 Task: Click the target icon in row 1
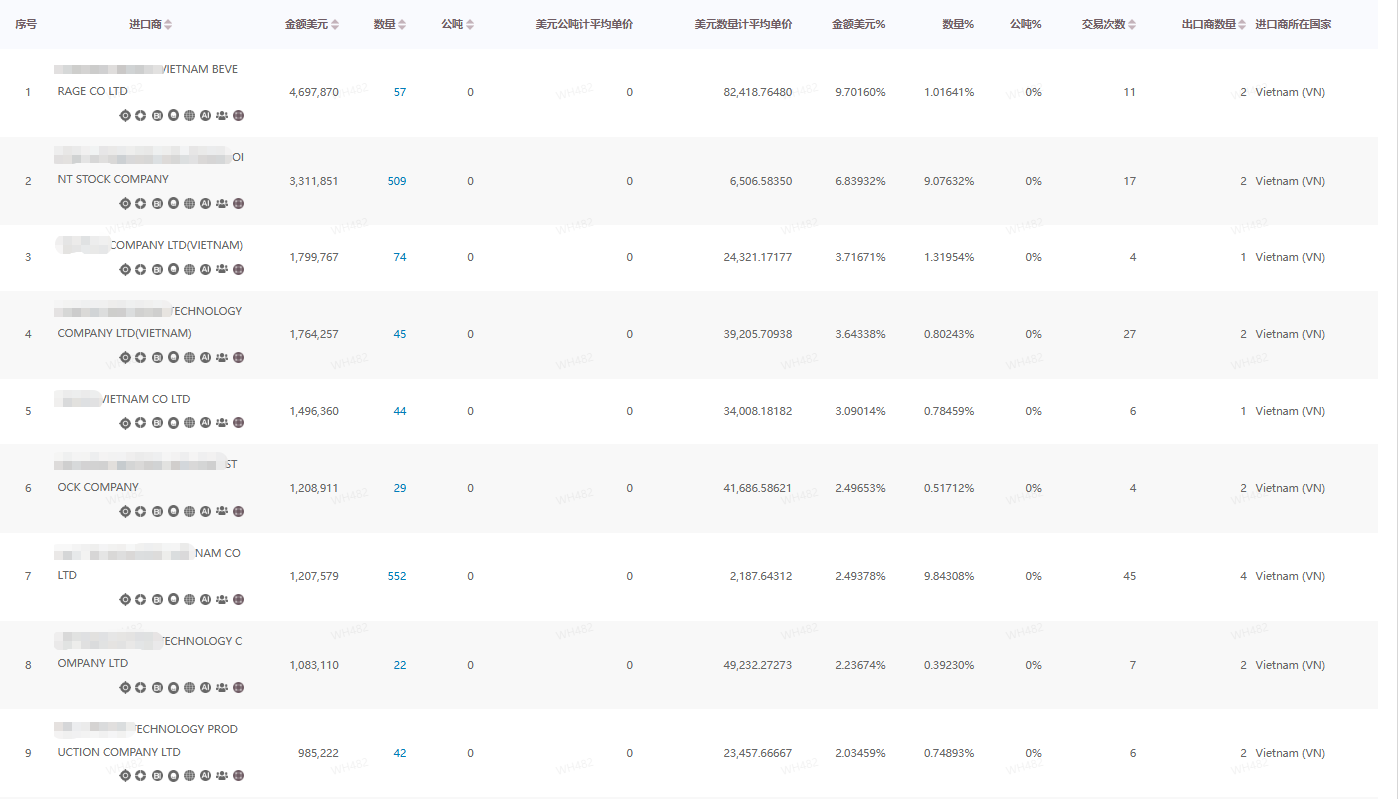[x=125, y=116]
